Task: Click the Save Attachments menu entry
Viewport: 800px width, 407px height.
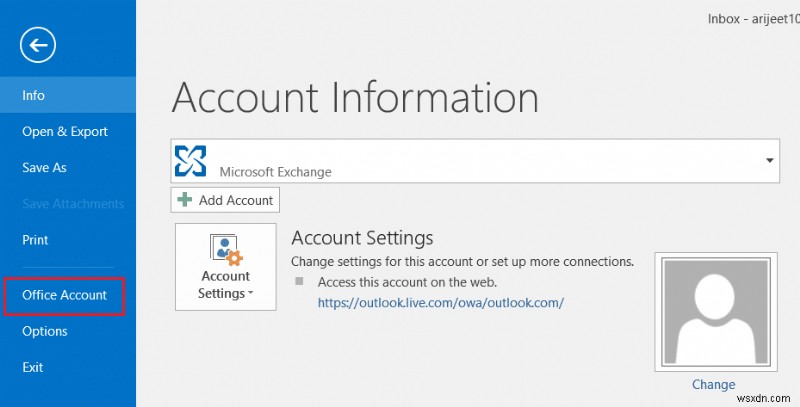Action: click(x=73, y=204)
